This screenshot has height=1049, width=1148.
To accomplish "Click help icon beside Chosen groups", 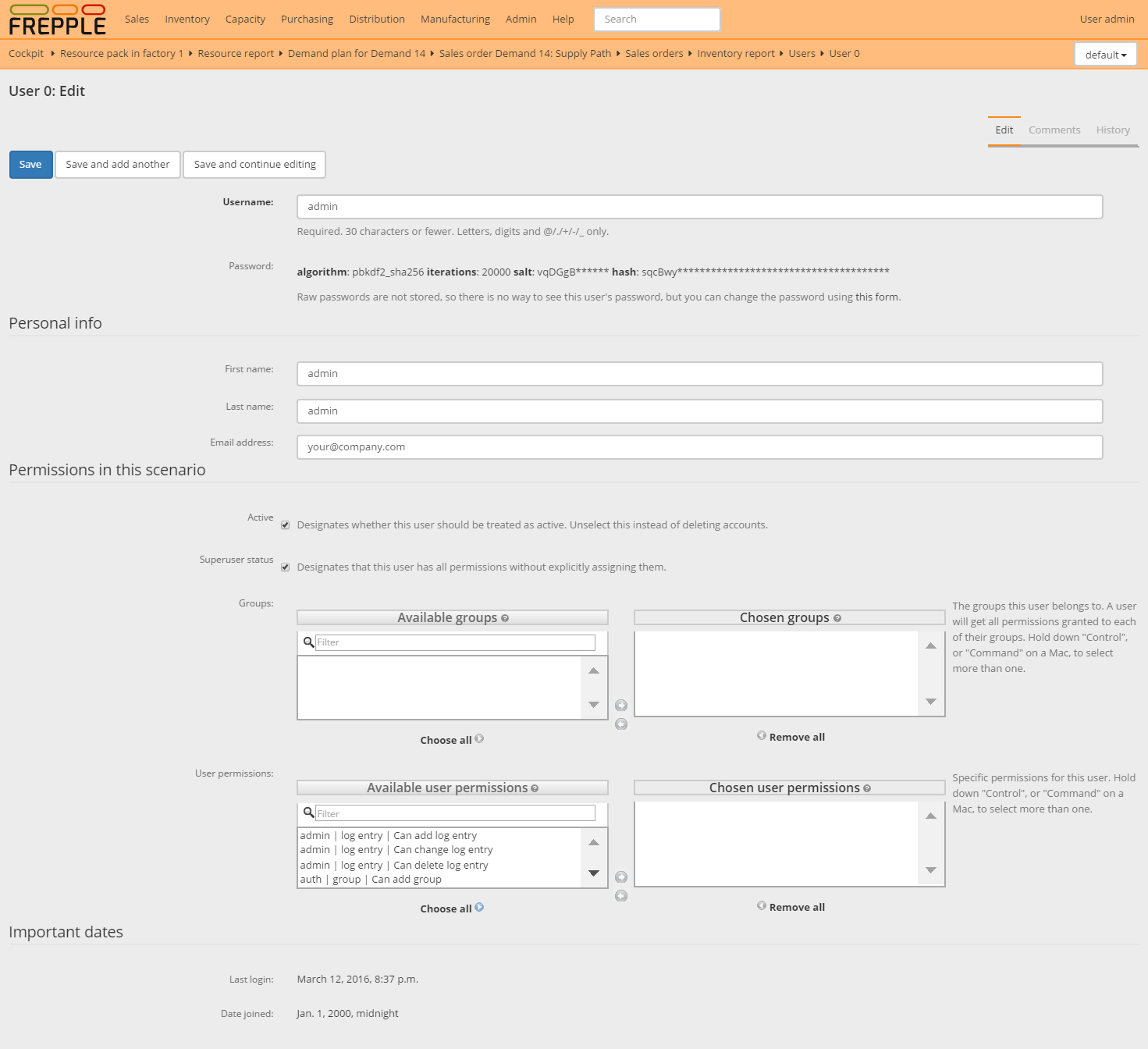I will 837,618.
